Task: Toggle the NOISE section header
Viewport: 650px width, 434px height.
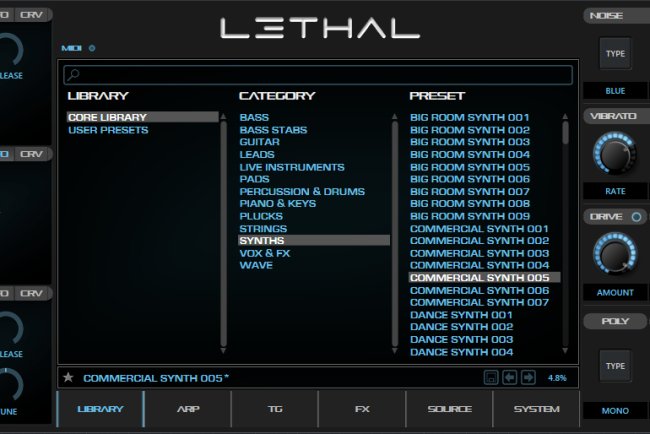Action: pyautogui.click(x=616, y=16)
